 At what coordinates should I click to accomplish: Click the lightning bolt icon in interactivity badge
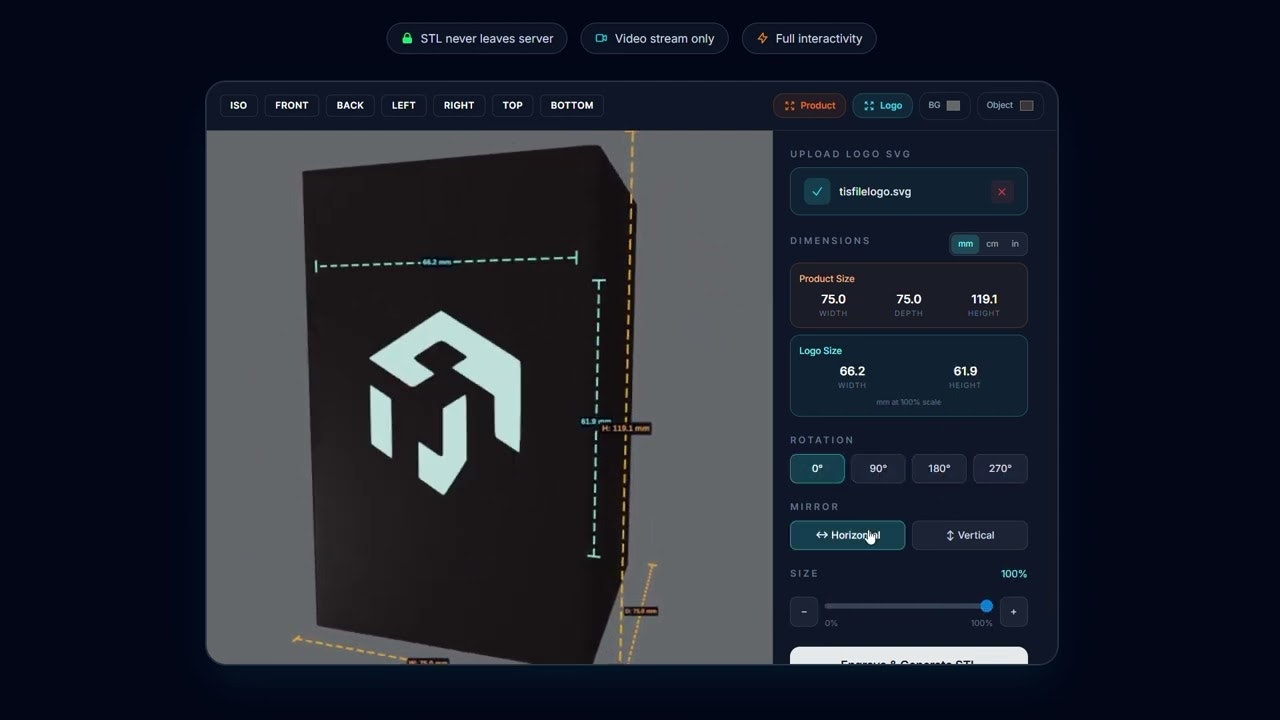762,38
